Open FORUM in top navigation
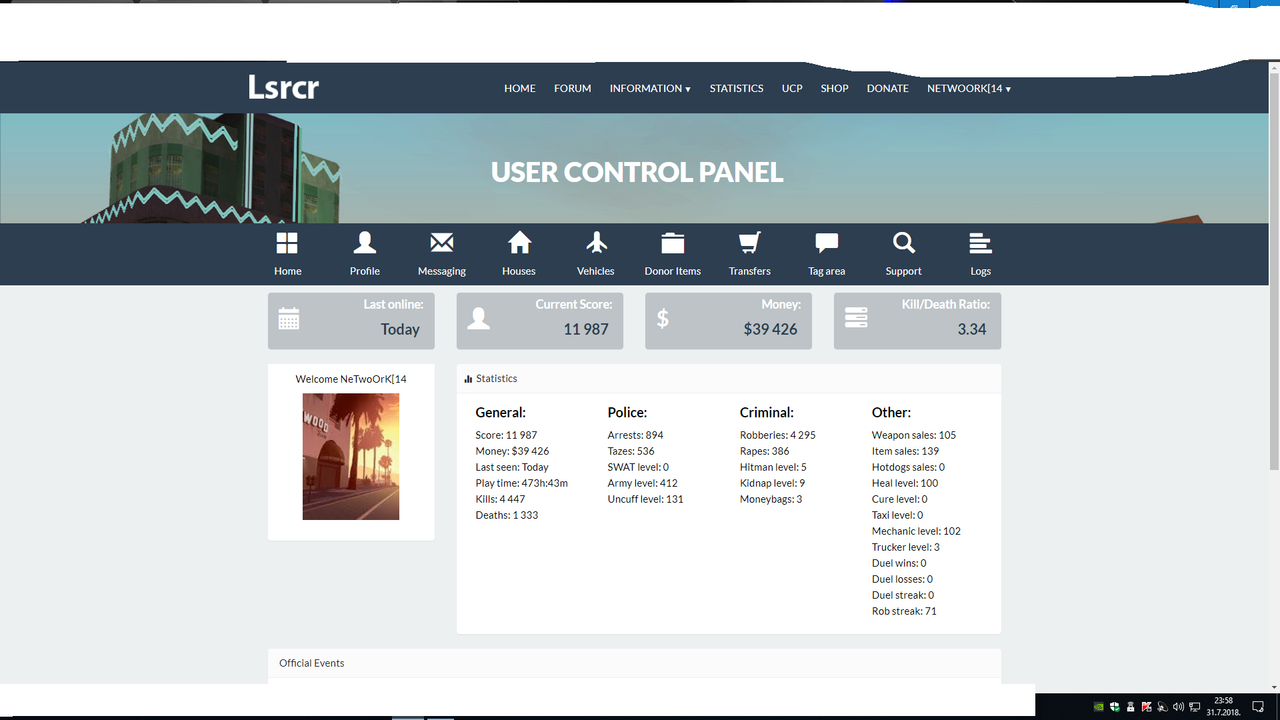1280x720 pixels. point(573,88)
